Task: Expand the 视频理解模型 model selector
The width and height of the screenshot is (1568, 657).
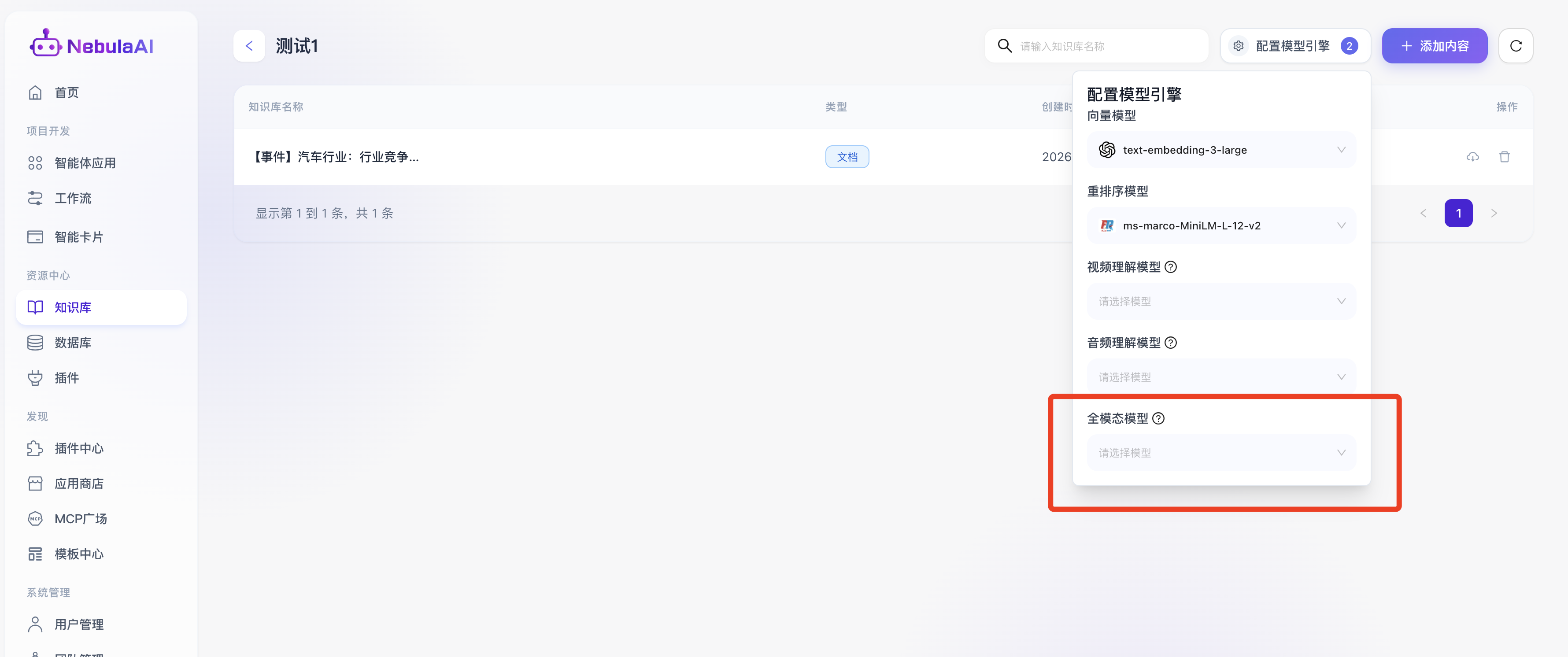Action: pyautogui.click(x=1221, y=301)
